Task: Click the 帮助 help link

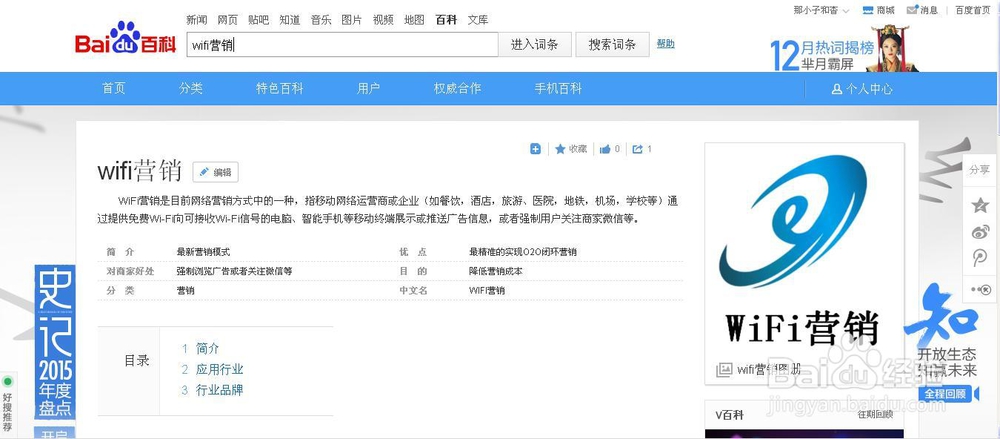Action: coord(665,44)
